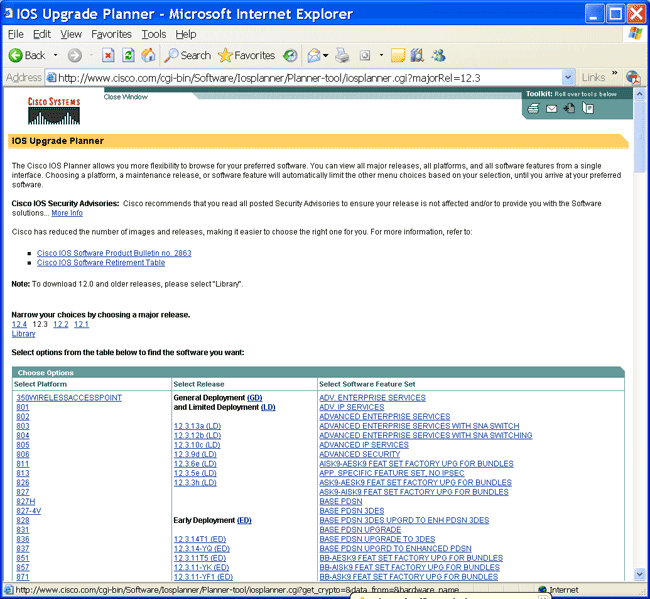Click the Messenger people icon
The width and height of the screenshot is (650, 599).
pyautogui.click(x=439, y=55)
